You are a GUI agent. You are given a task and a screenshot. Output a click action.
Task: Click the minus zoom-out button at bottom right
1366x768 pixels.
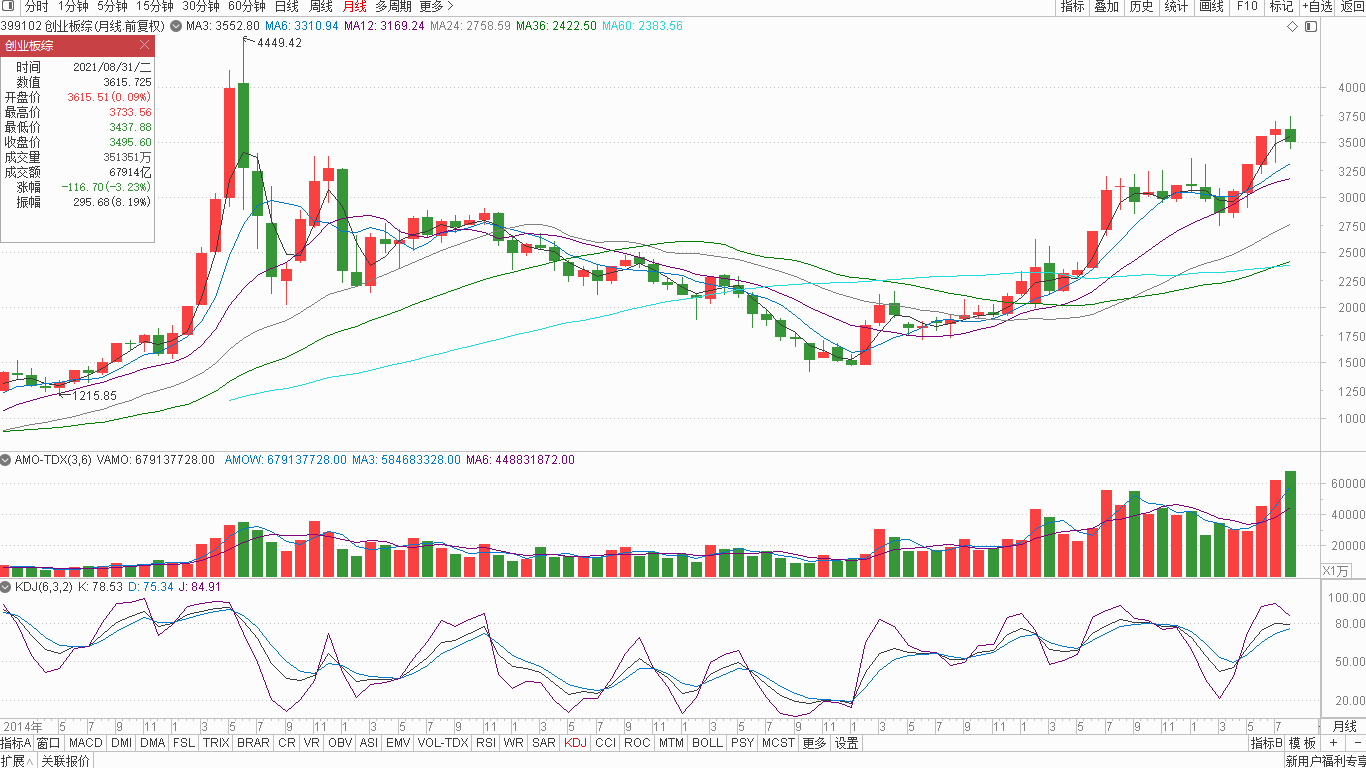click(x=1356, y=744)
